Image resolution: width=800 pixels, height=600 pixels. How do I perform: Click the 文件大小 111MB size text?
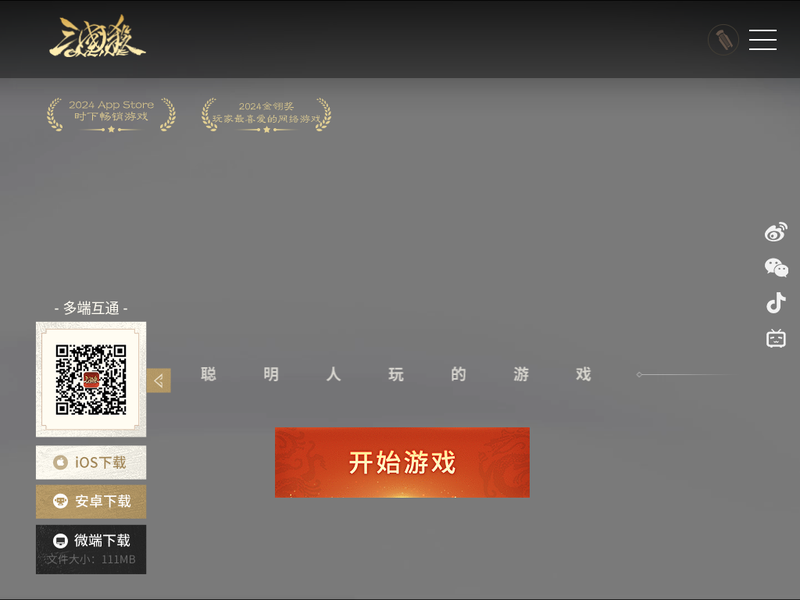click(x=91, y=560)
